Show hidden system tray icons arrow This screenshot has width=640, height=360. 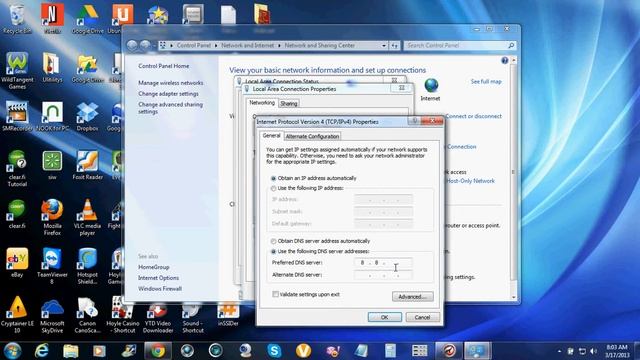click(x=559, y=351)
